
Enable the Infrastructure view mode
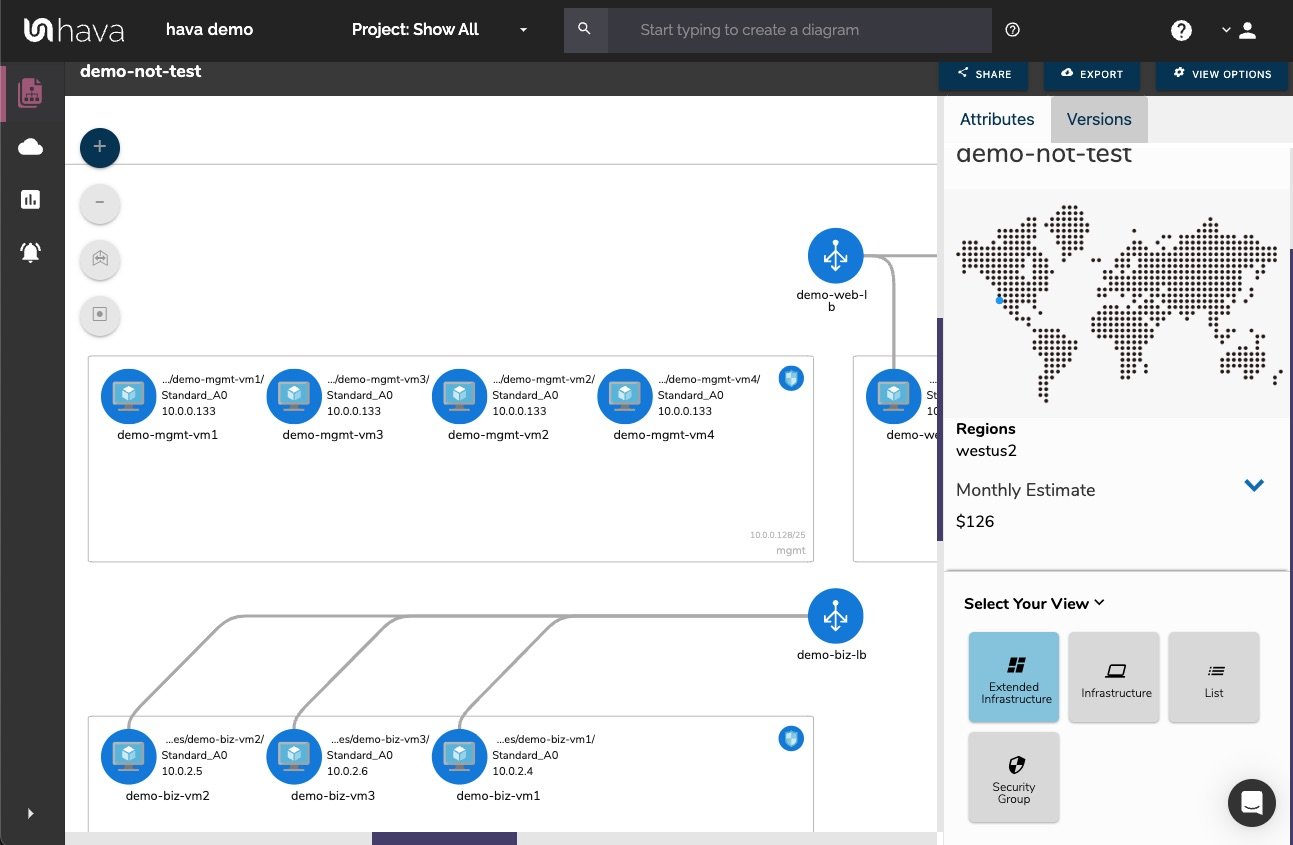point(1113,677)
